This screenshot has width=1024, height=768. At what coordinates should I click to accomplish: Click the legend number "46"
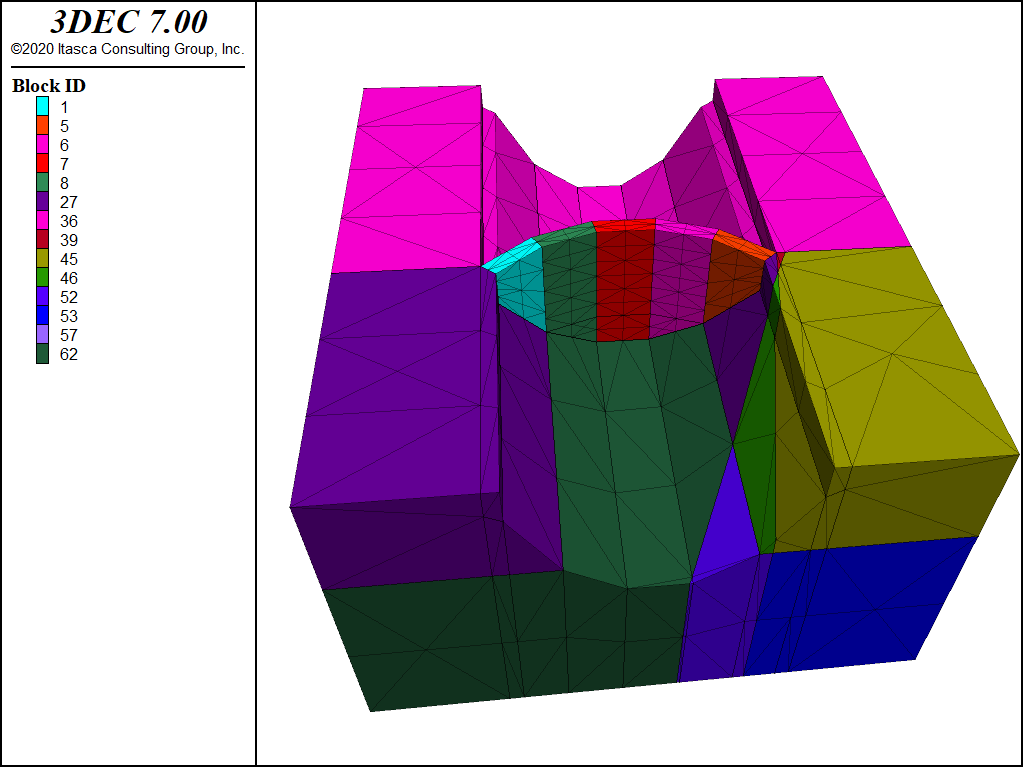69,278
